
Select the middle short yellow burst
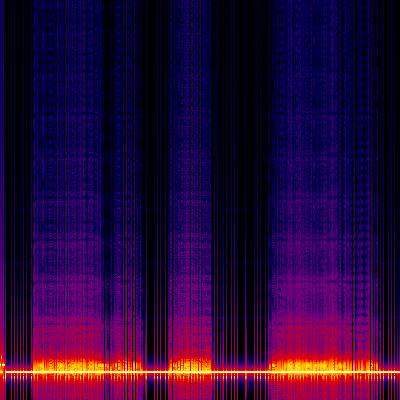(190, 365)
